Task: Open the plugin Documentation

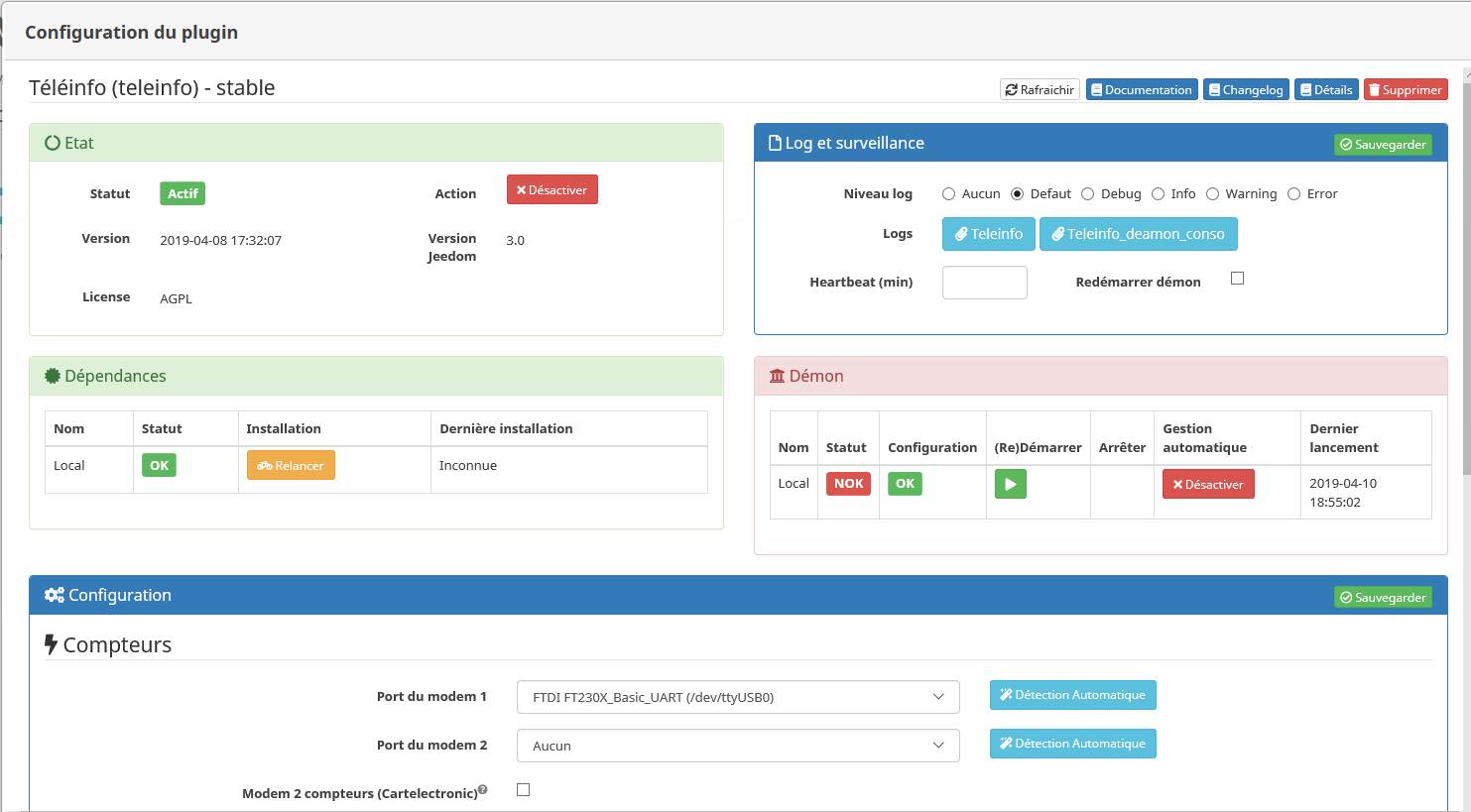Action: coord(1142,89)
